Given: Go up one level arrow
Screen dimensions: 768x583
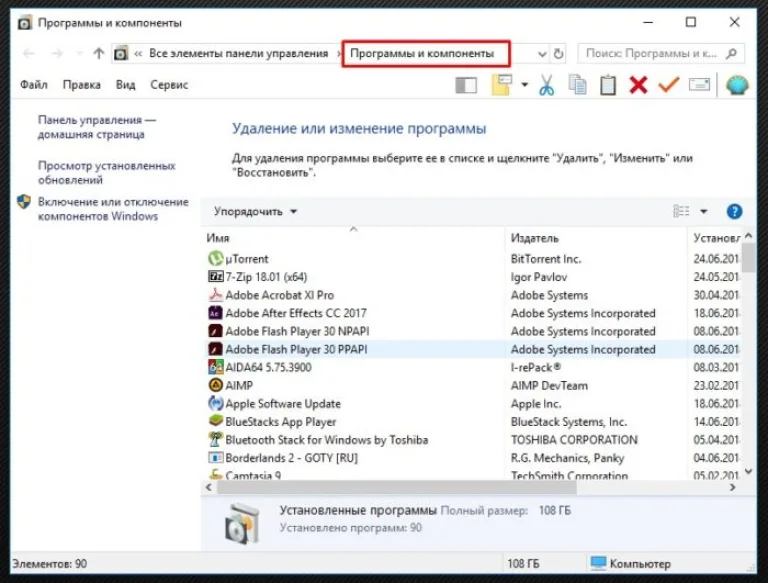Looking at the screenshot, I should (x=98, y=53).
